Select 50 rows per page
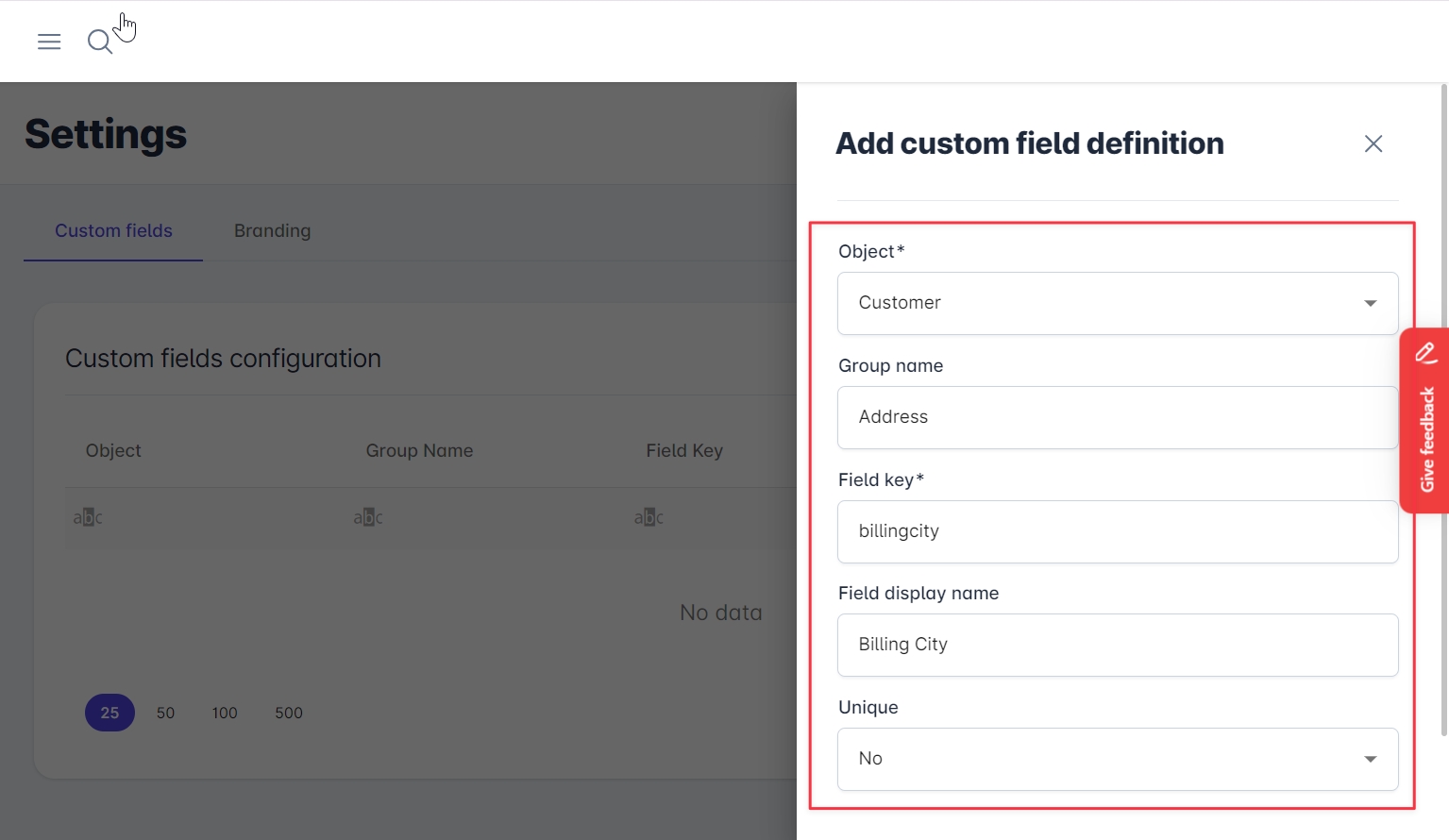 click(165, 713)
